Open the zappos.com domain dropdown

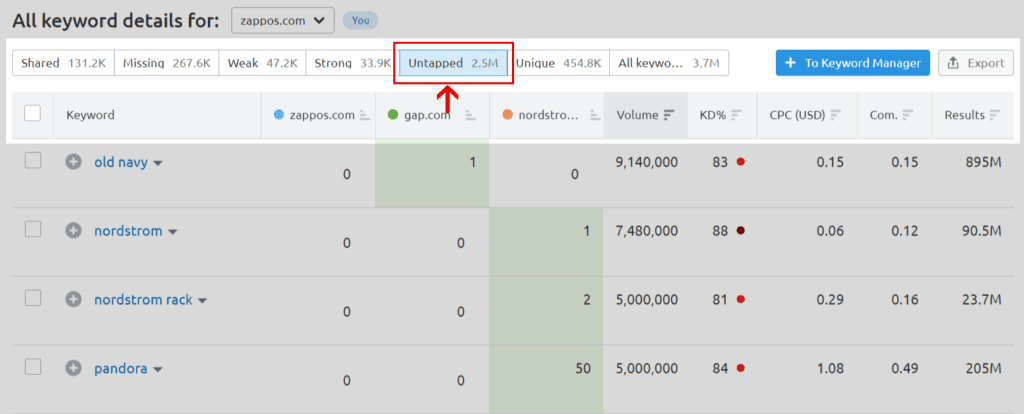[283, 20]
